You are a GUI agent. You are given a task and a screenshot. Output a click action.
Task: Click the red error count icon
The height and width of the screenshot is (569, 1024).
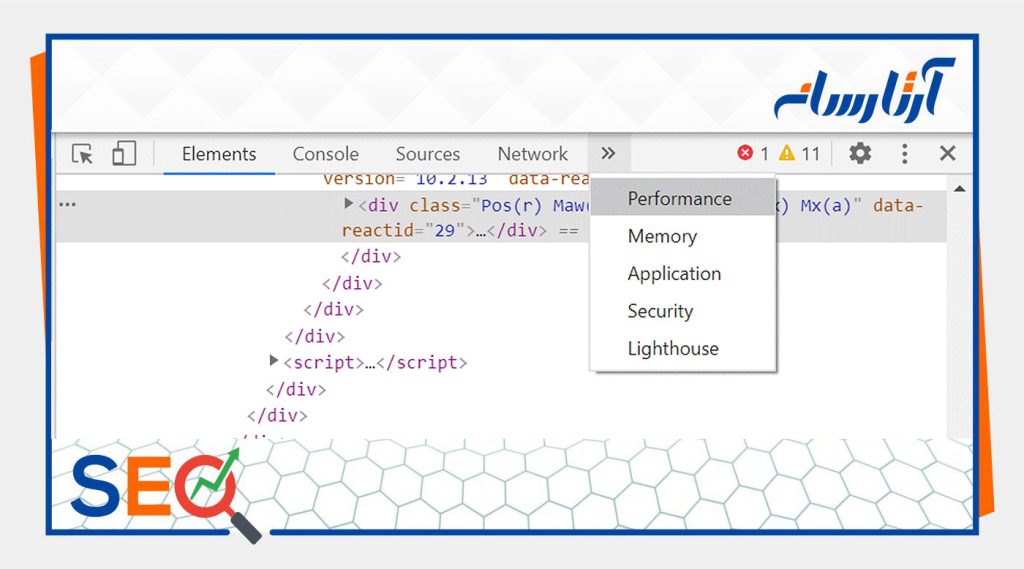pyautogui.click(x=745, y=153)
